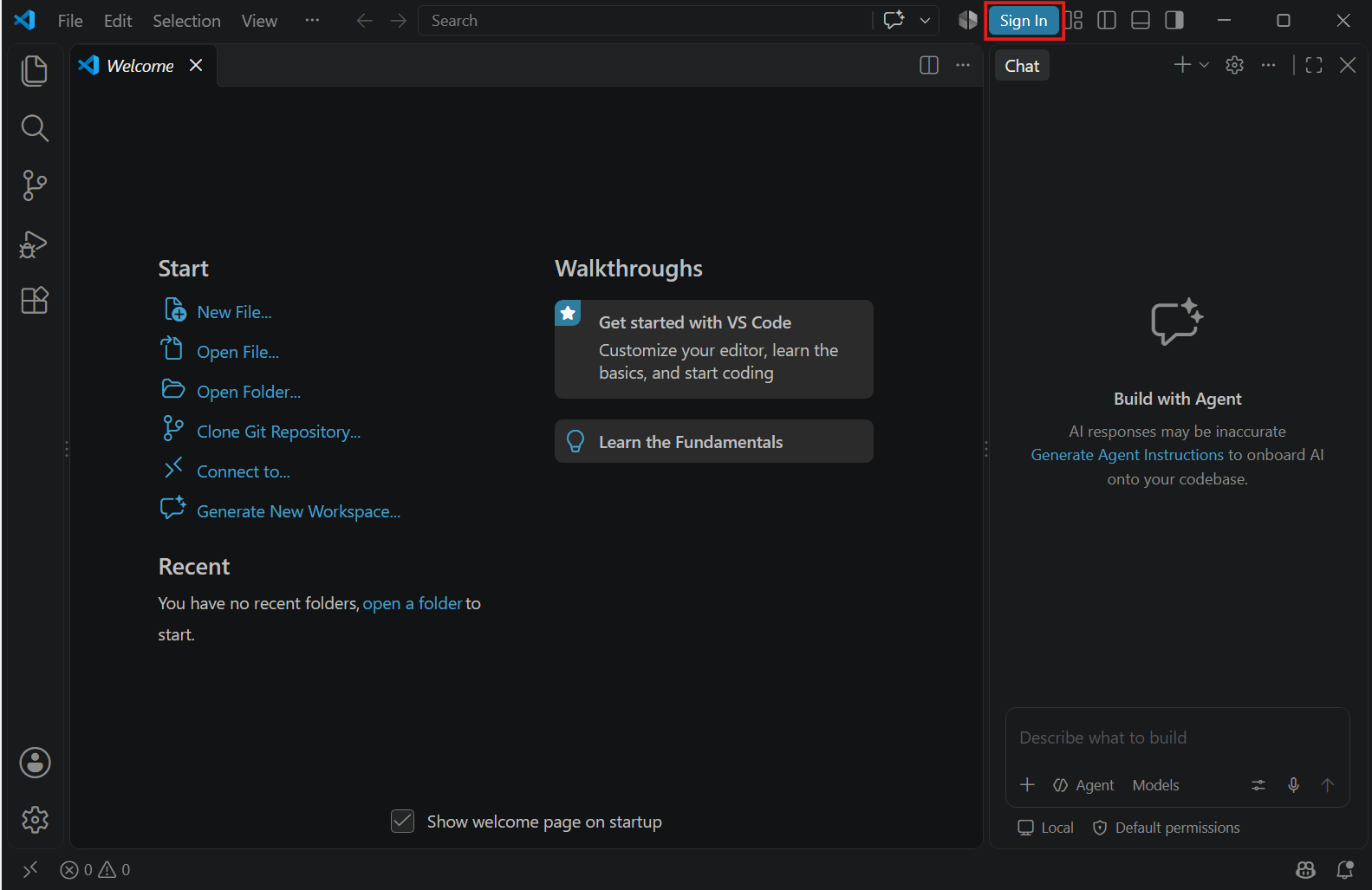Toggle the bottom Panel visibility
Screen dimensions: 1372x890
click(x=1141, y=20)
